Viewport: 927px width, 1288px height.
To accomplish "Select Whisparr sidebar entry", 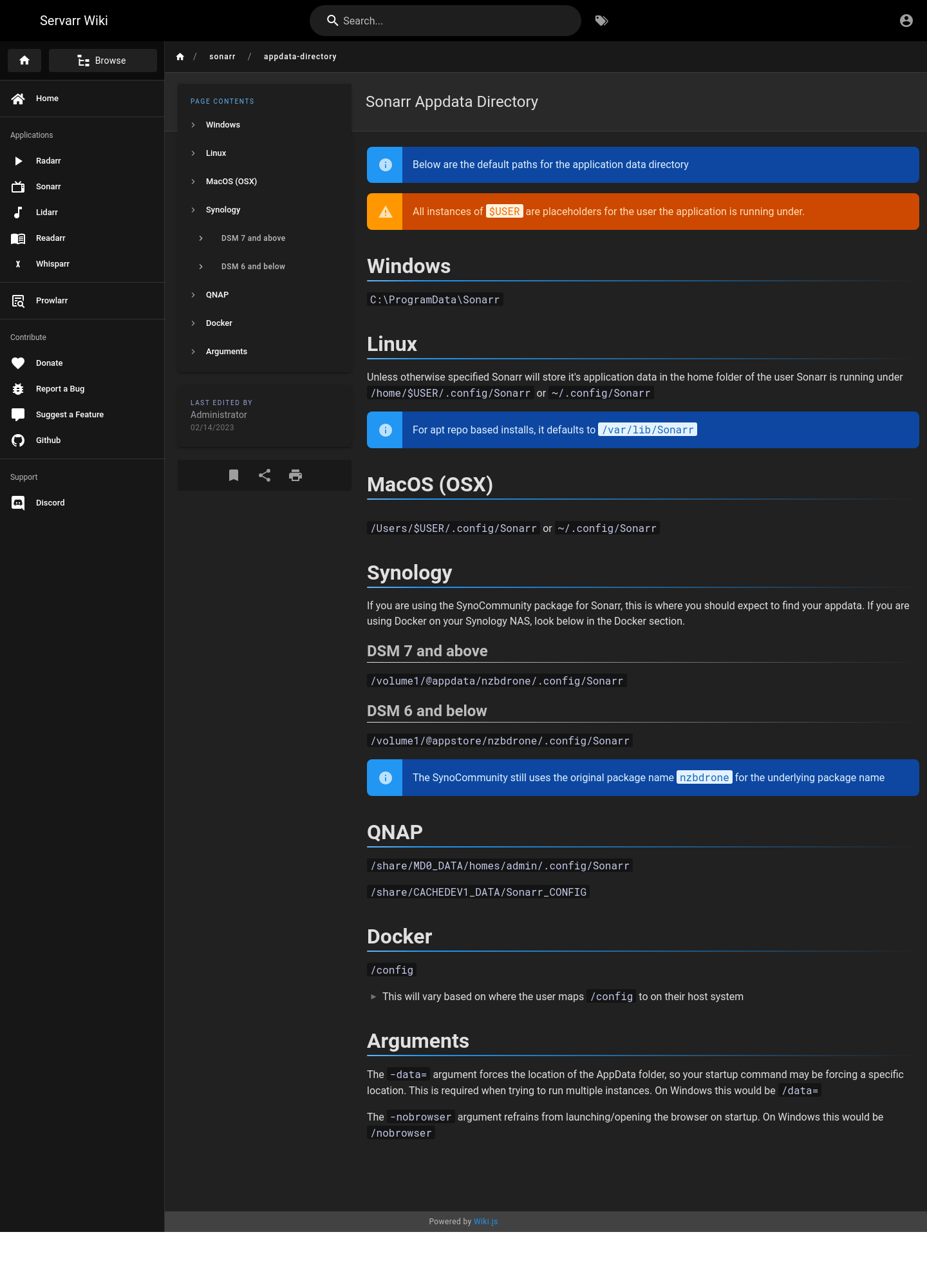I will pyautogui.click(x=82, y=264).
